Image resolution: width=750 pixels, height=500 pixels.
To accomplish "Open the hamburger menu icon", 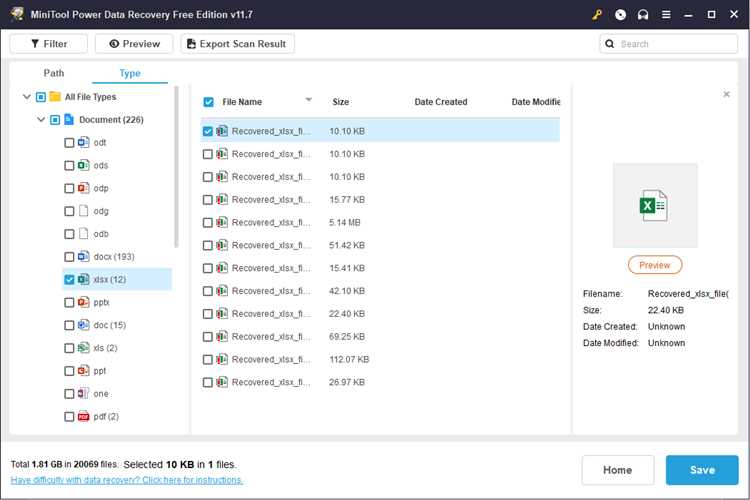I will pos(666,15).
